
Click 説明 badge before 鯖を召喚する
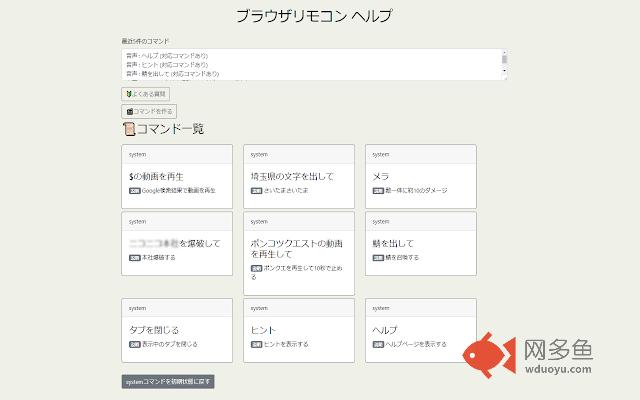pos(378,258)
